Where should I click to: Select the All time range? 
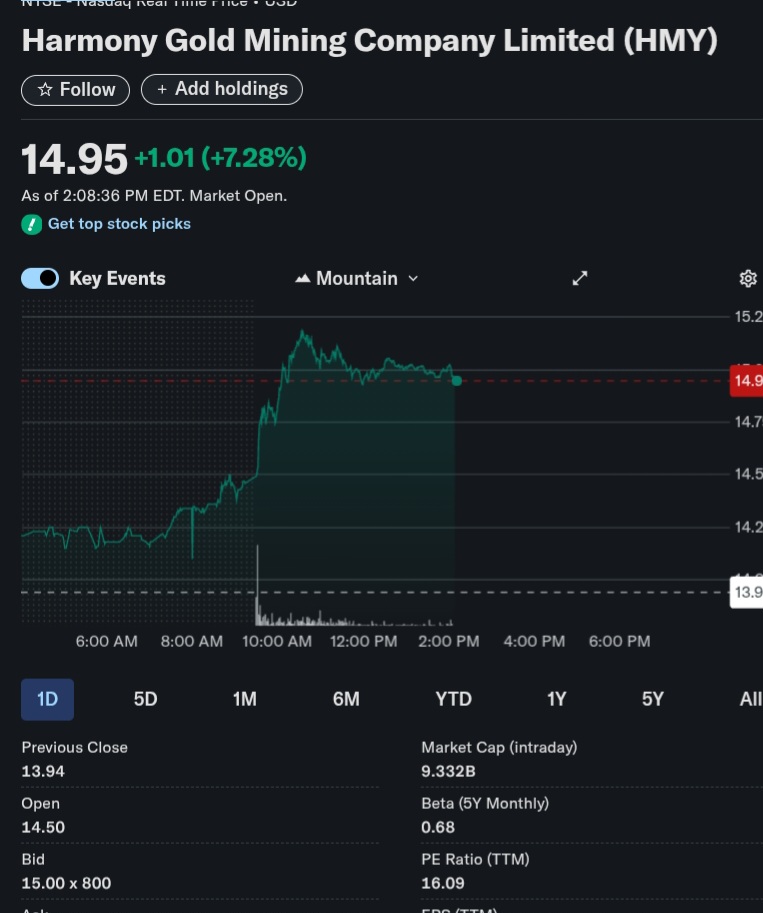coord(750,699)
